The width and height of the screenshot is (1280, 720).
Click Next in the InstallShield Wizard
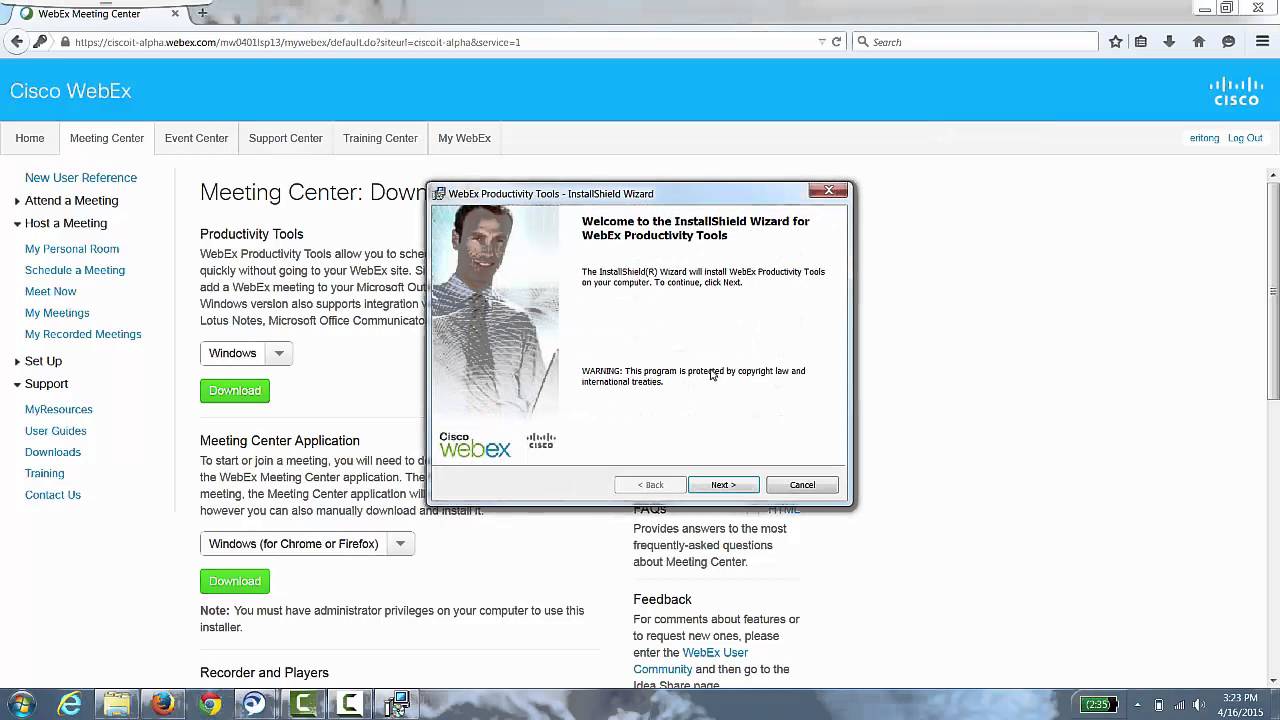724,485
